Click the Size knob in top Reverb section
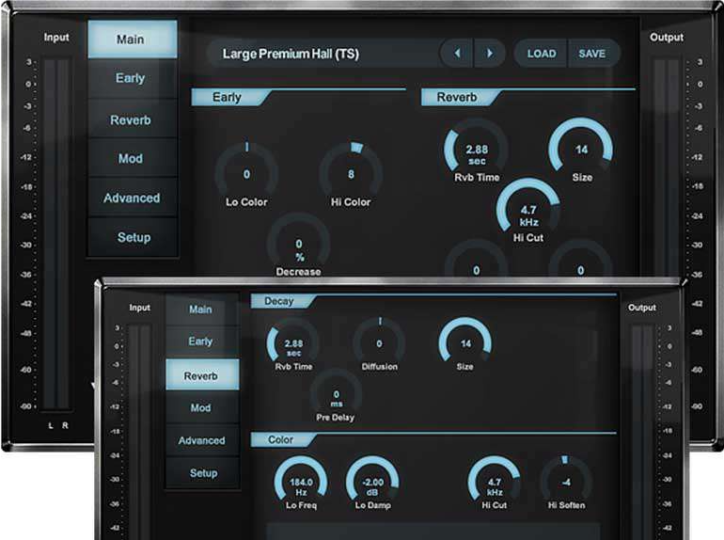This screenshot has height=540, width=724. tap(581, 150)
